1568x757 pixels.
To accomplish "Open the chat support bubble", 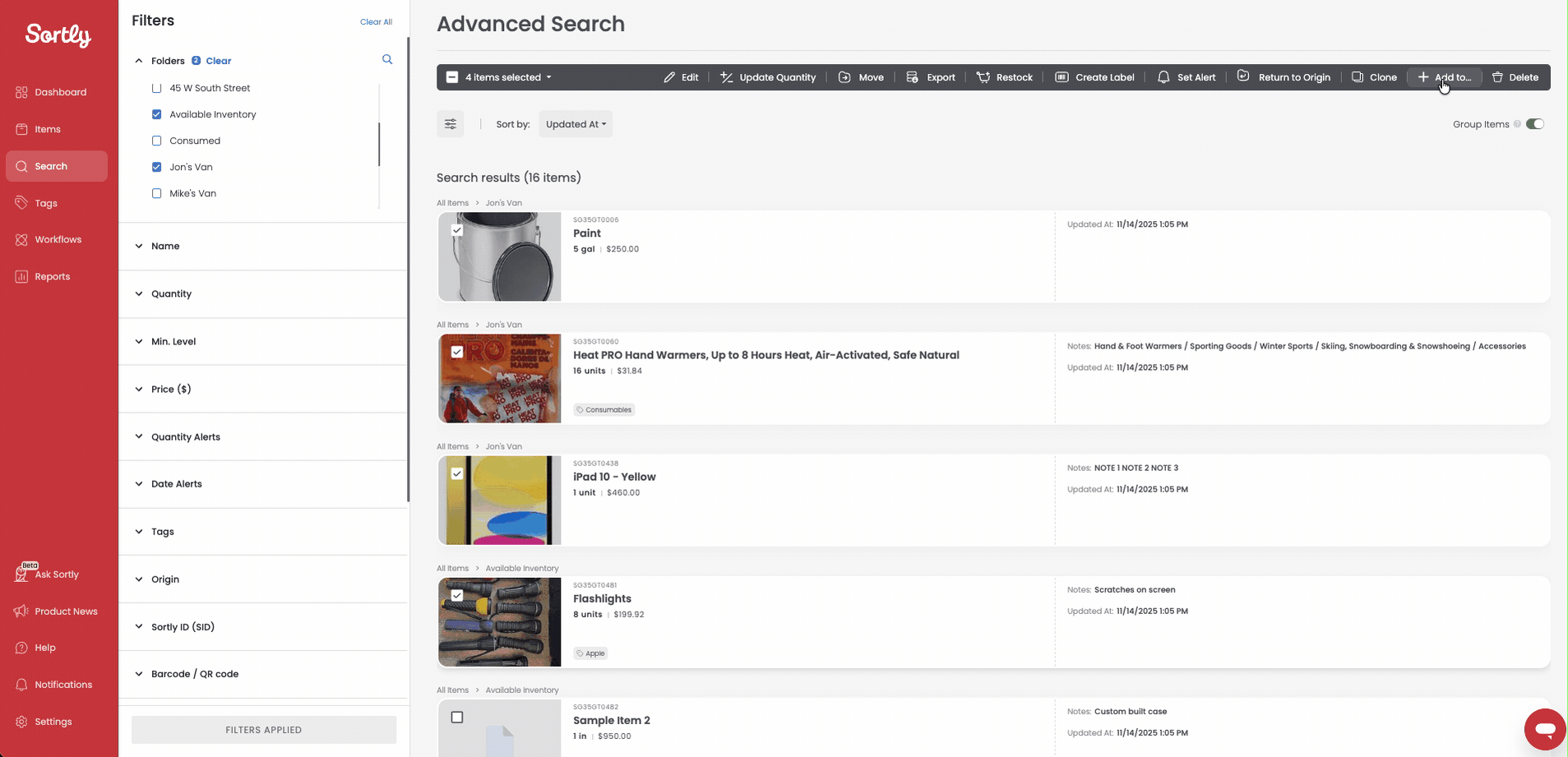I will point(1544,729).
